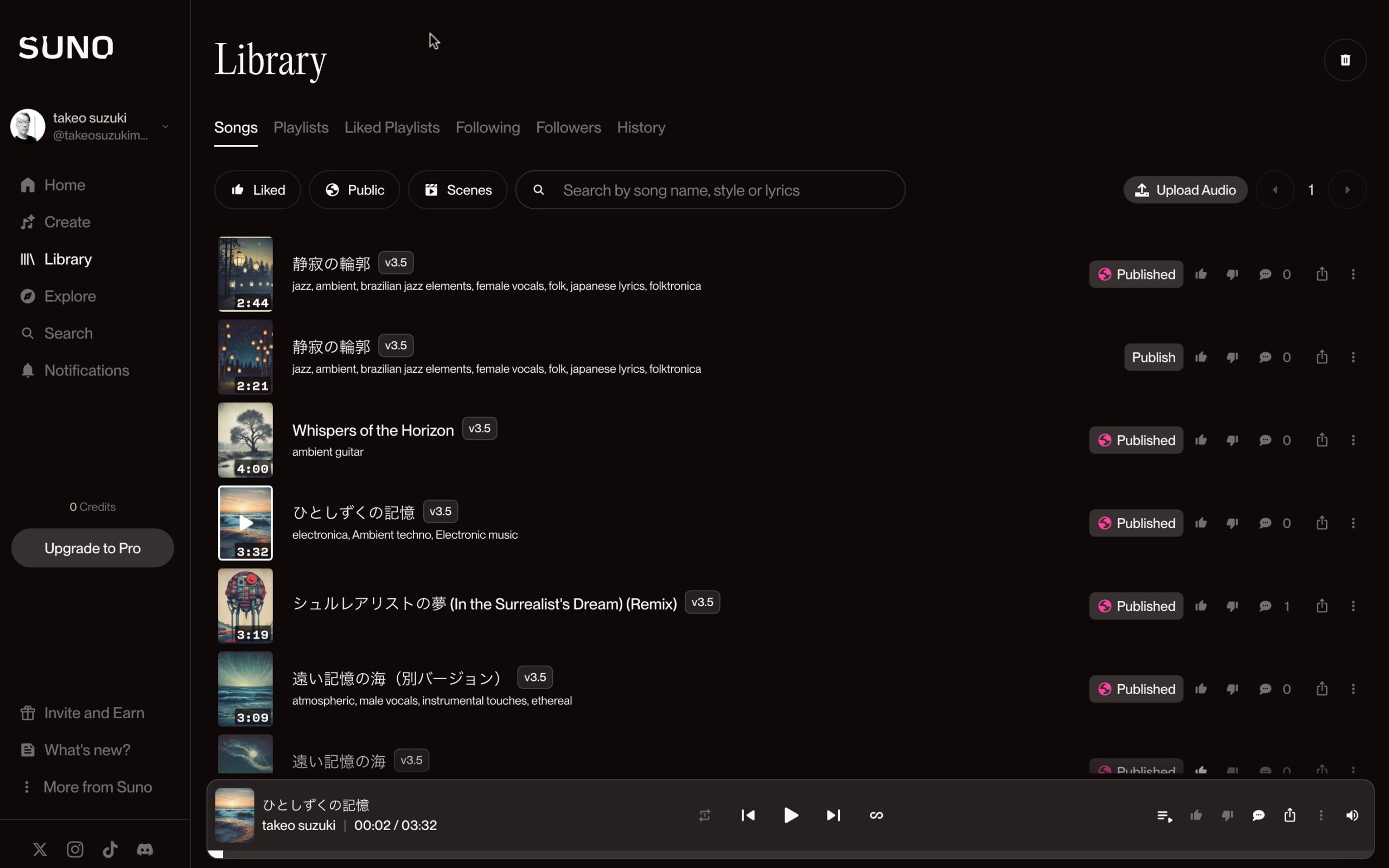Publish the 2:21 静寂の輪郭 song
The height and width of the screenshot is (868, 1389).
click(x=1153, y=357)
